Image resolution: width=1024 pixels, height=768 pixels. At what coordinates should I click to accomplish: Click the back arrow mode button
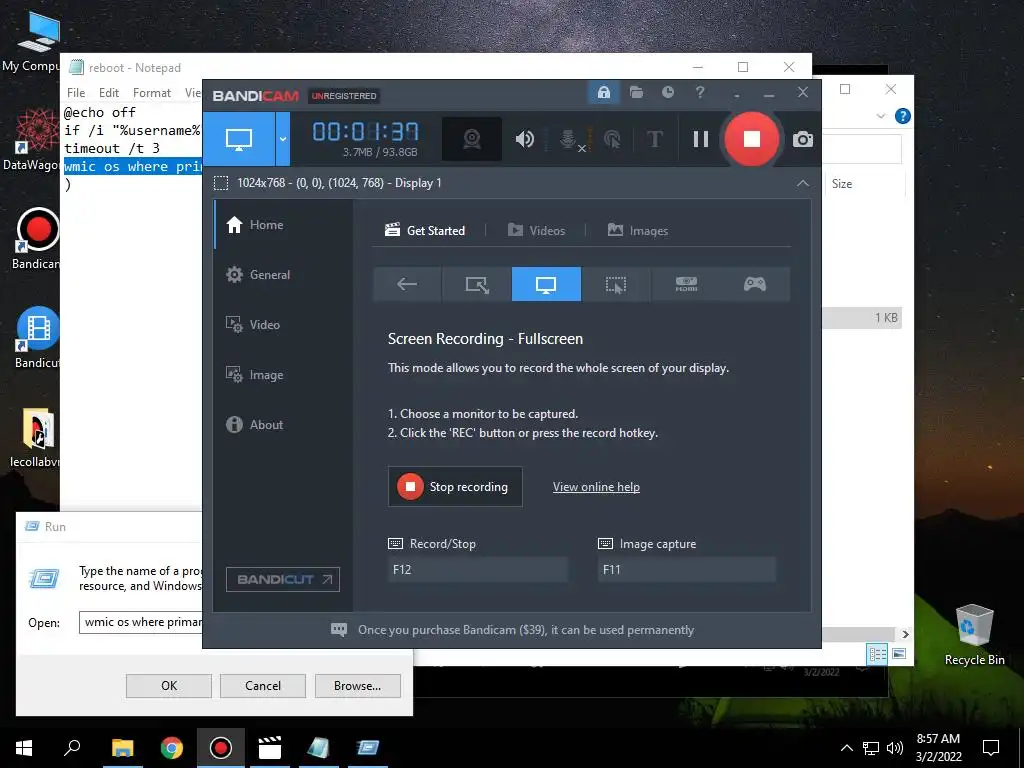[x=407, y=284]
